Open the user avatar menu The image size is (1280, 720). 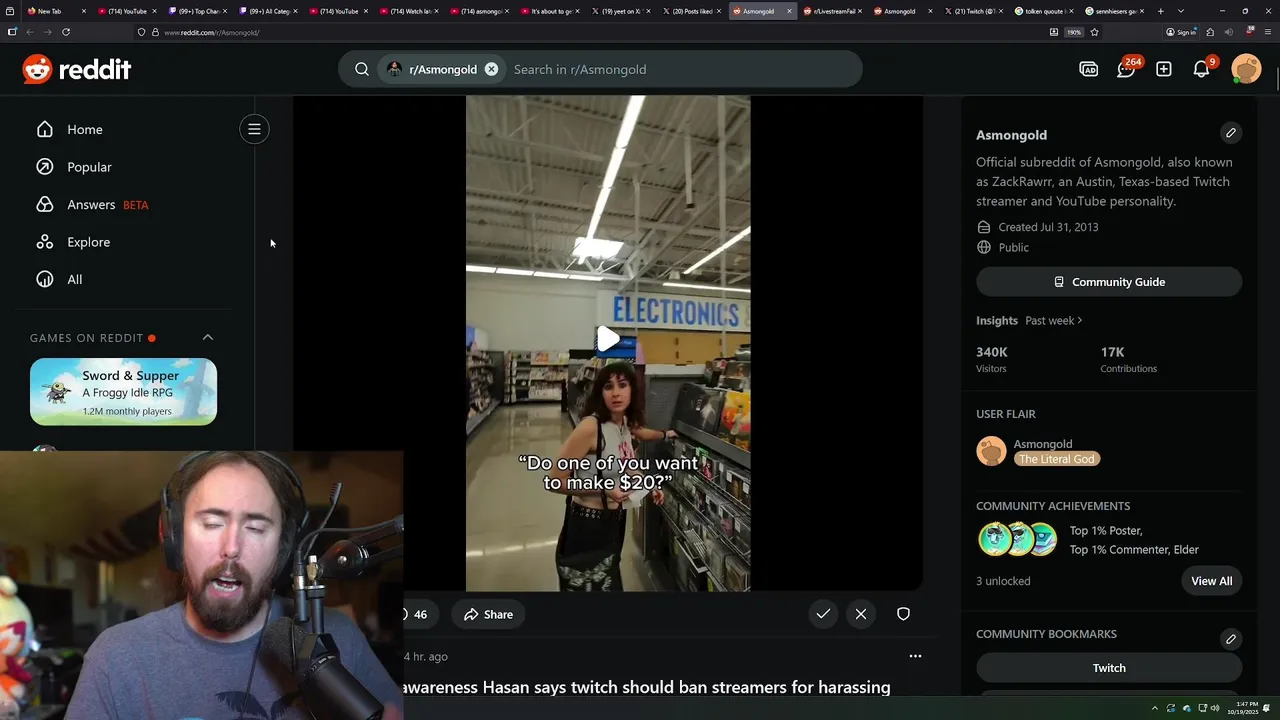(1246, 69)
